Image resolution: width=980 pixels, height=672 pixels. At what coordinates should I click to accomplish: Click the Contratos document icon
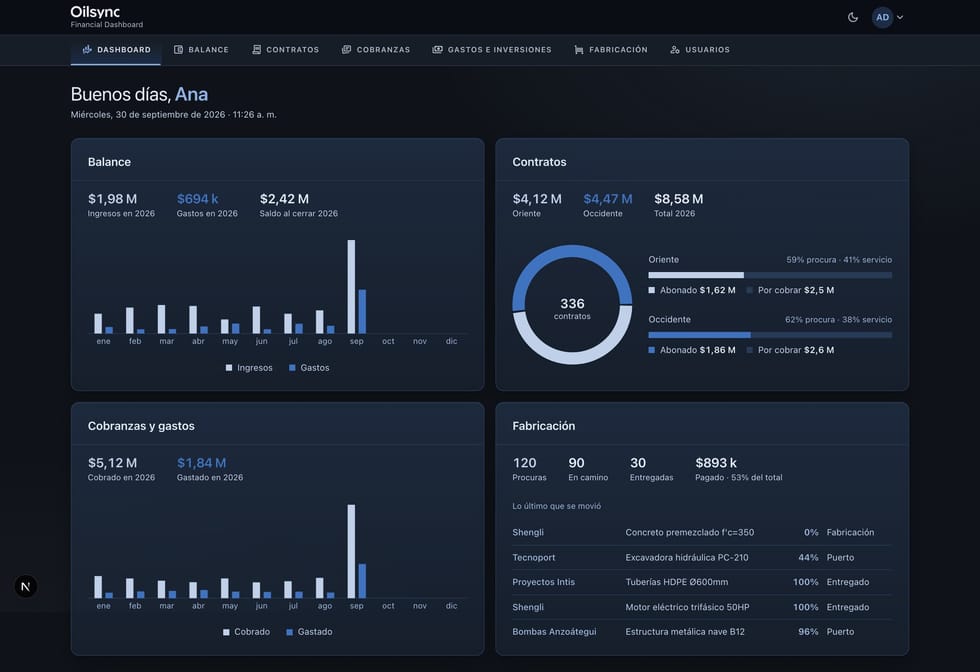point(256,49)
